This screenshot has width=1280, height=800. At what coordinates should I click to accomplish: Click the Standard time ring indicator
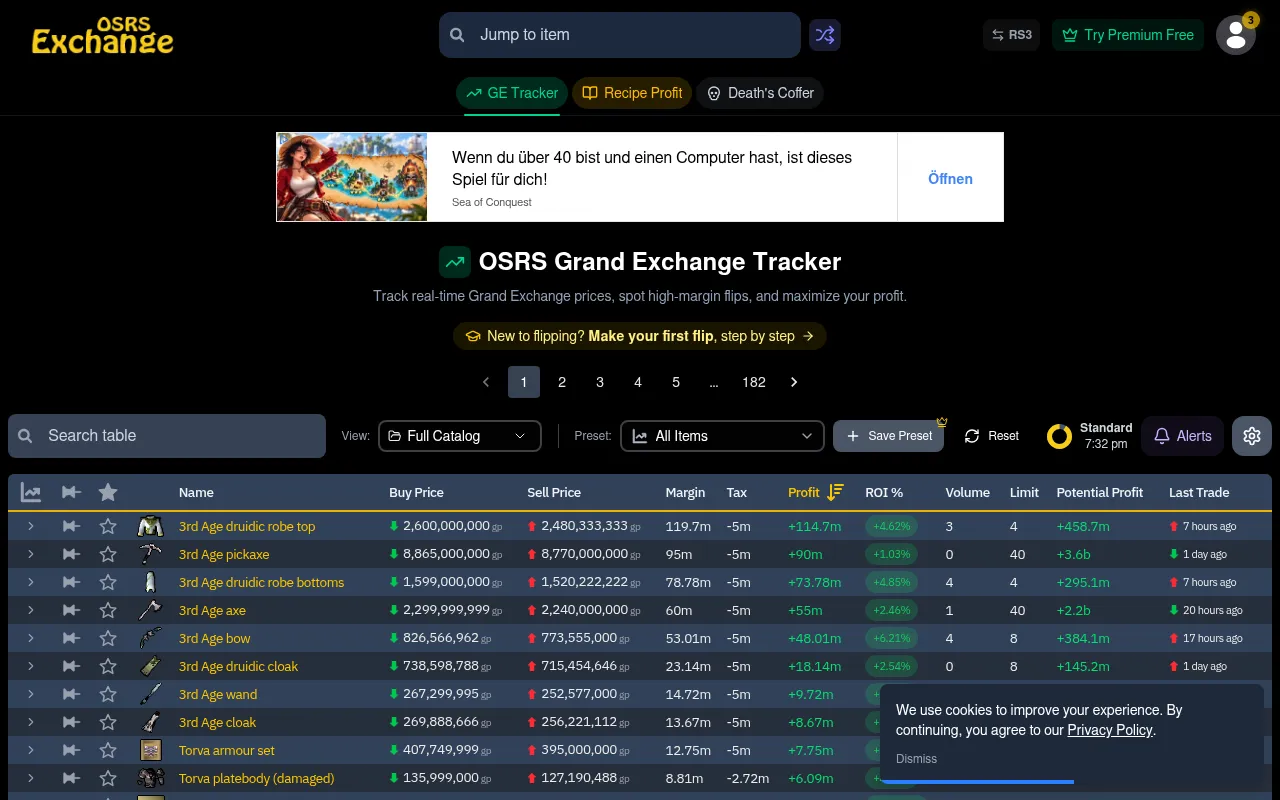pyautogui.click(x=1059, y=436)
